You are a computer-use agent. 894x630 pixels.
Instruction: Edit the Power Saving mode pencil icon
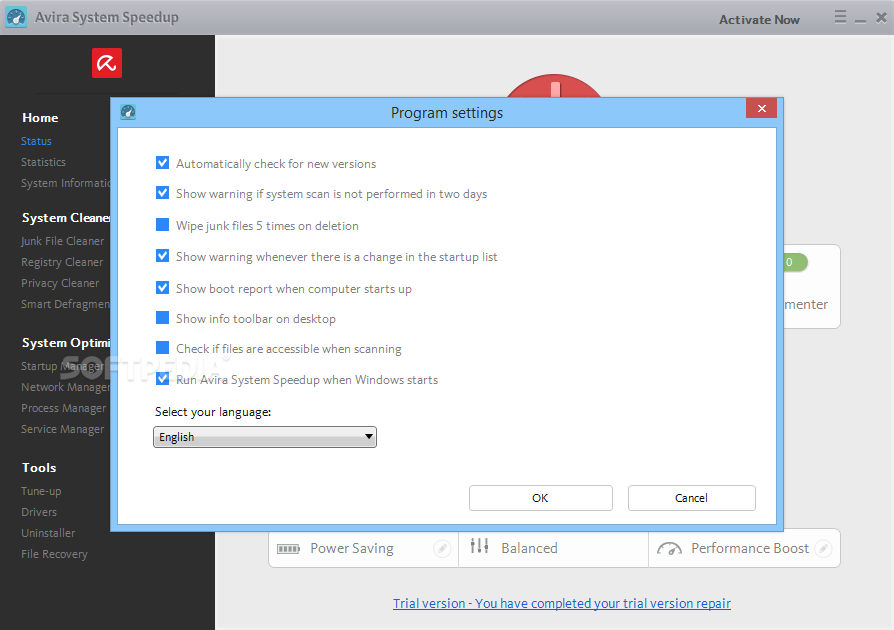(442, 548)
